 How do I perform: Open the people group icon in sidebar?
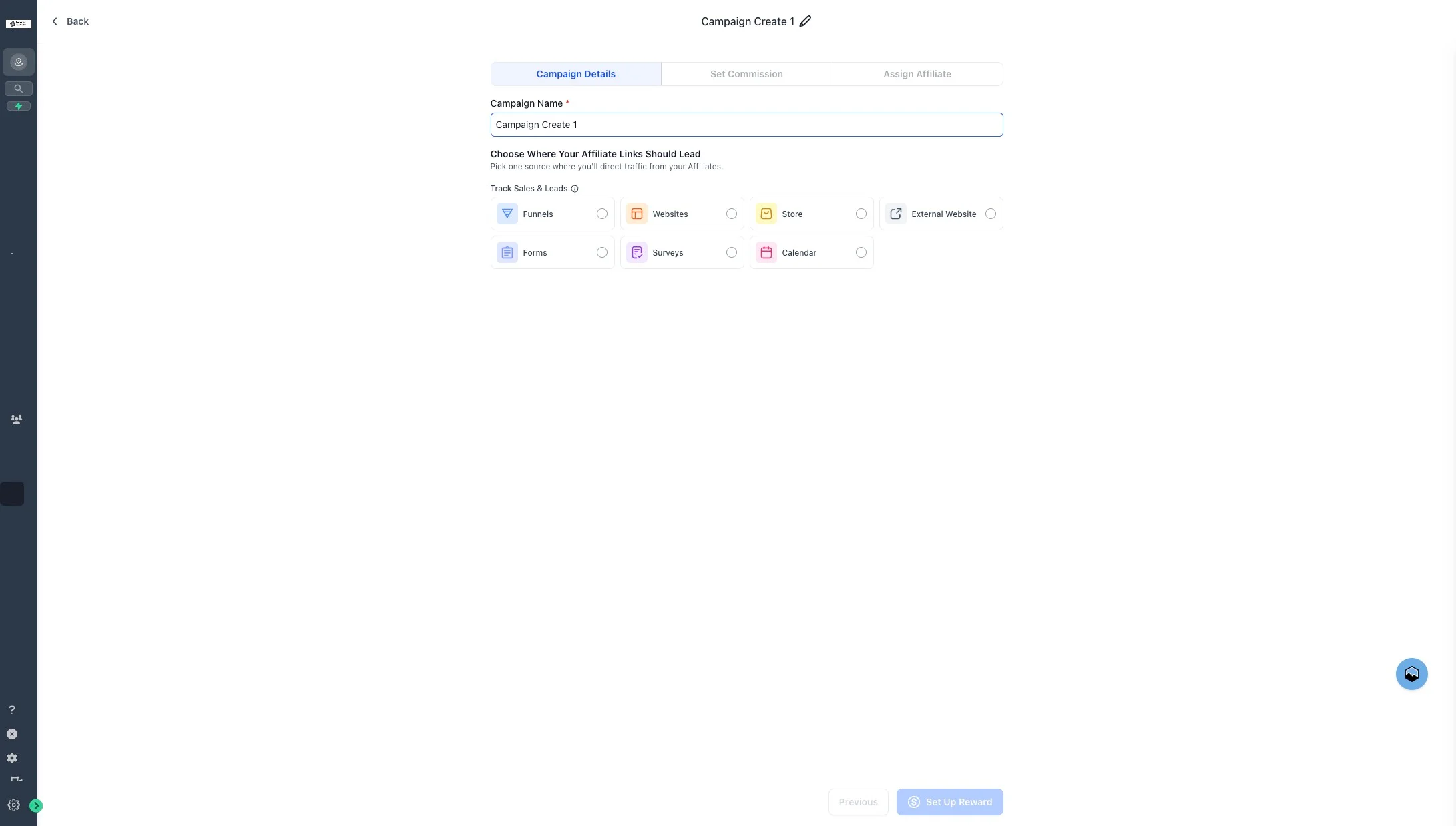click(17, 420)
